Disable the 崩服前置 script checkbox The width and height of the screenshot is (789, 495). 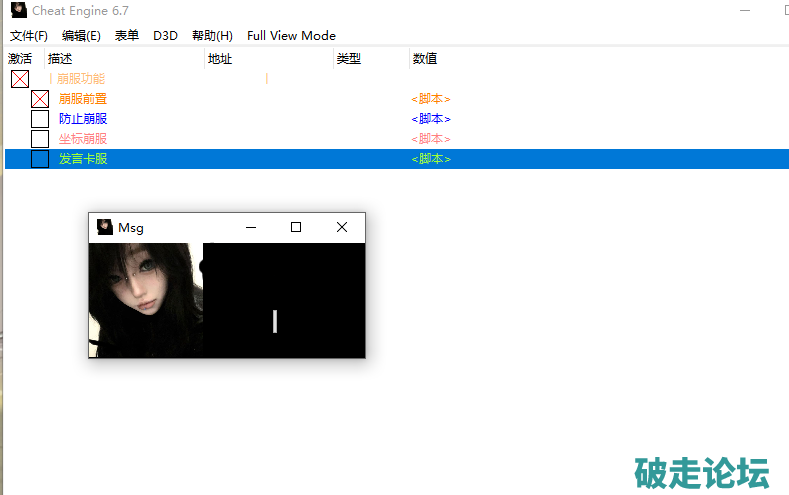40,99
